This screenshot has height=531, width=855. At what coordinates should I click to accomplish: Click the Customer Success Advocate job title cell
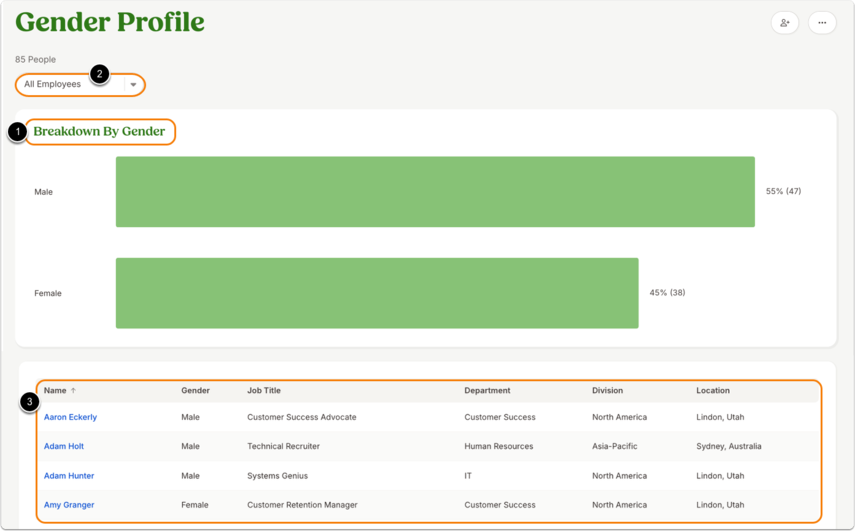[302, 417]
